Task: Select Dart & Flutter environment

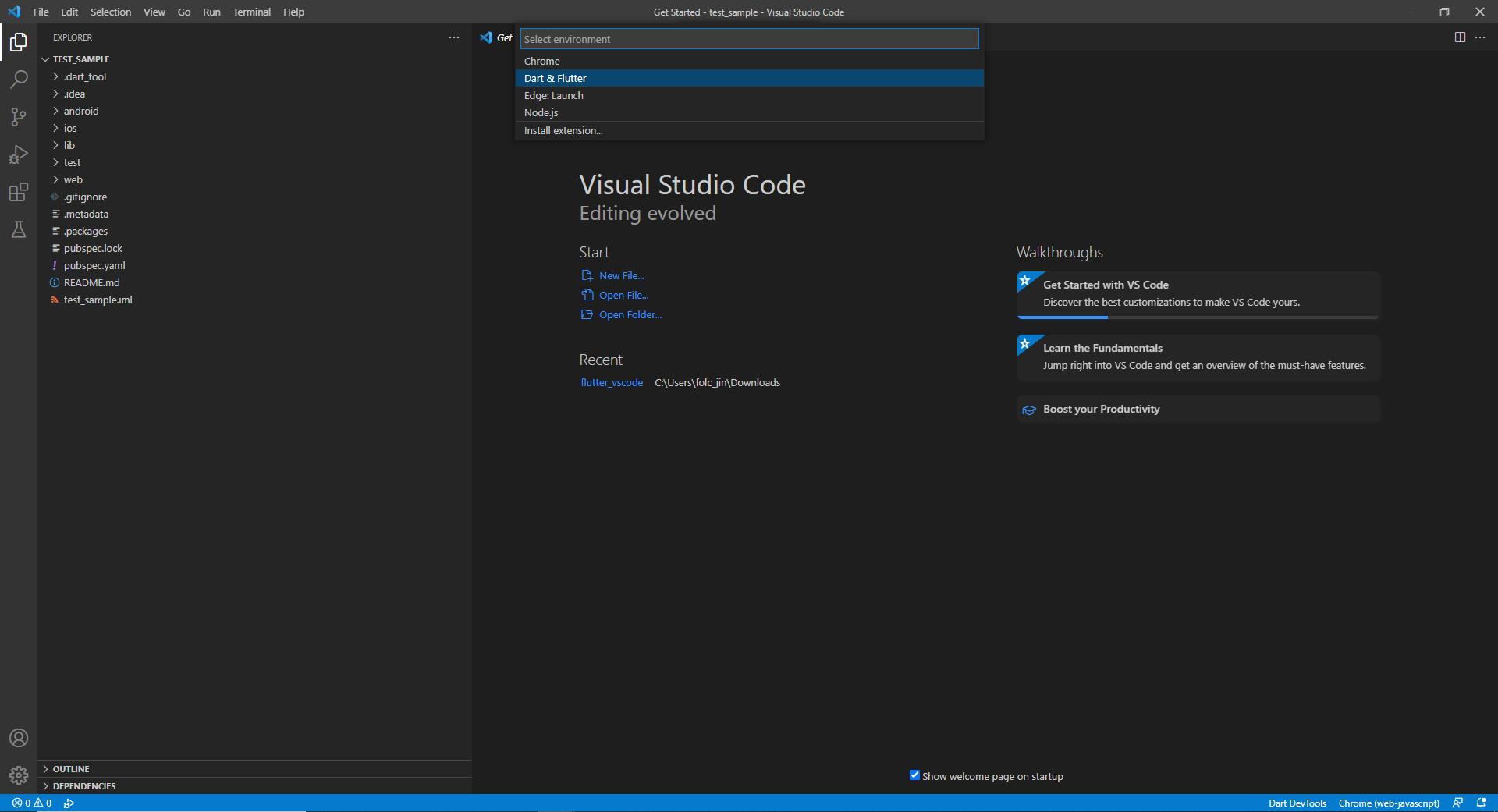Action: 749,78
